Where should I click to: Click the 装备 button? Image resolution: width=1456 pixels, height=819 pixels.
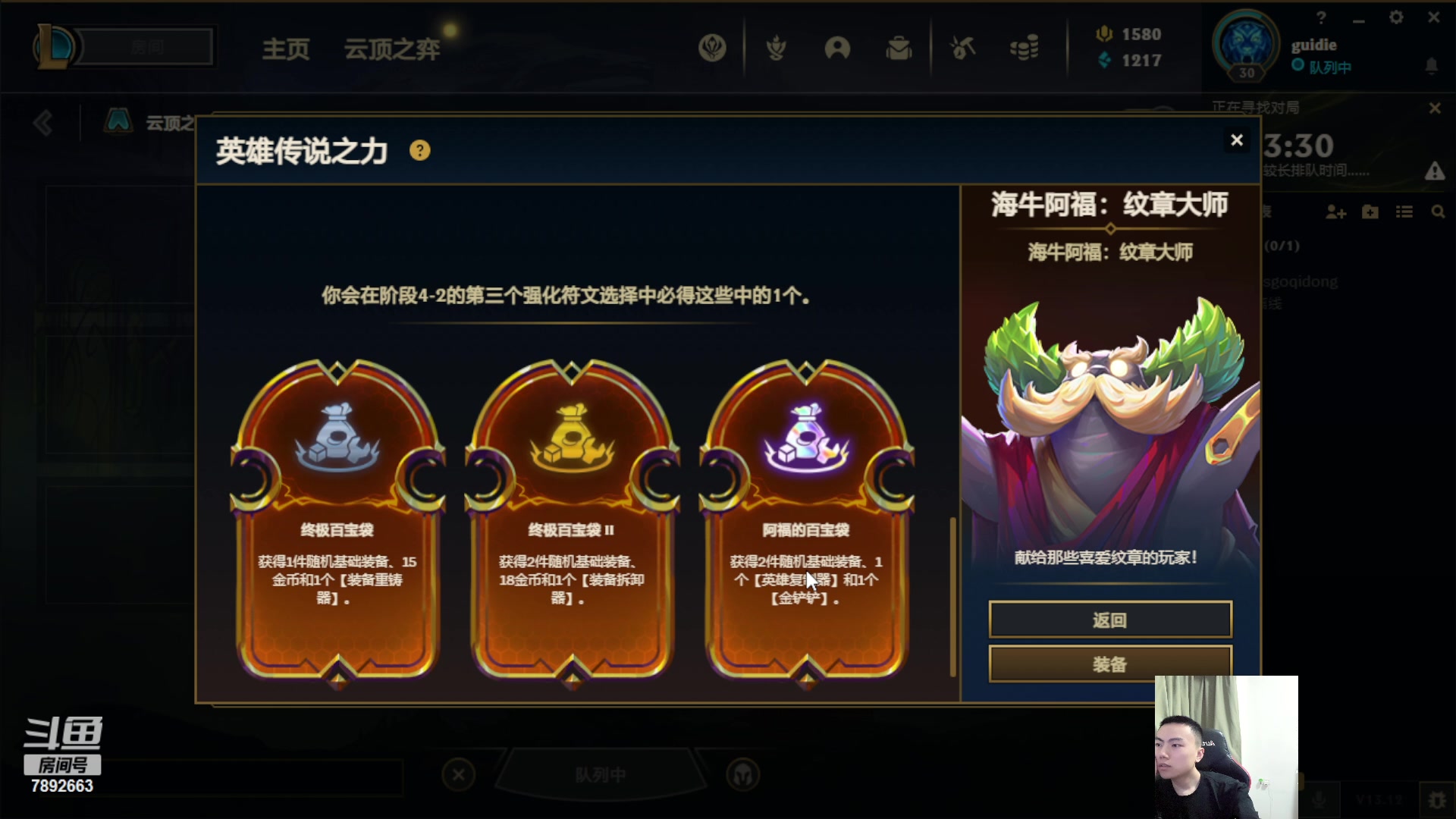coord(1110,664)
